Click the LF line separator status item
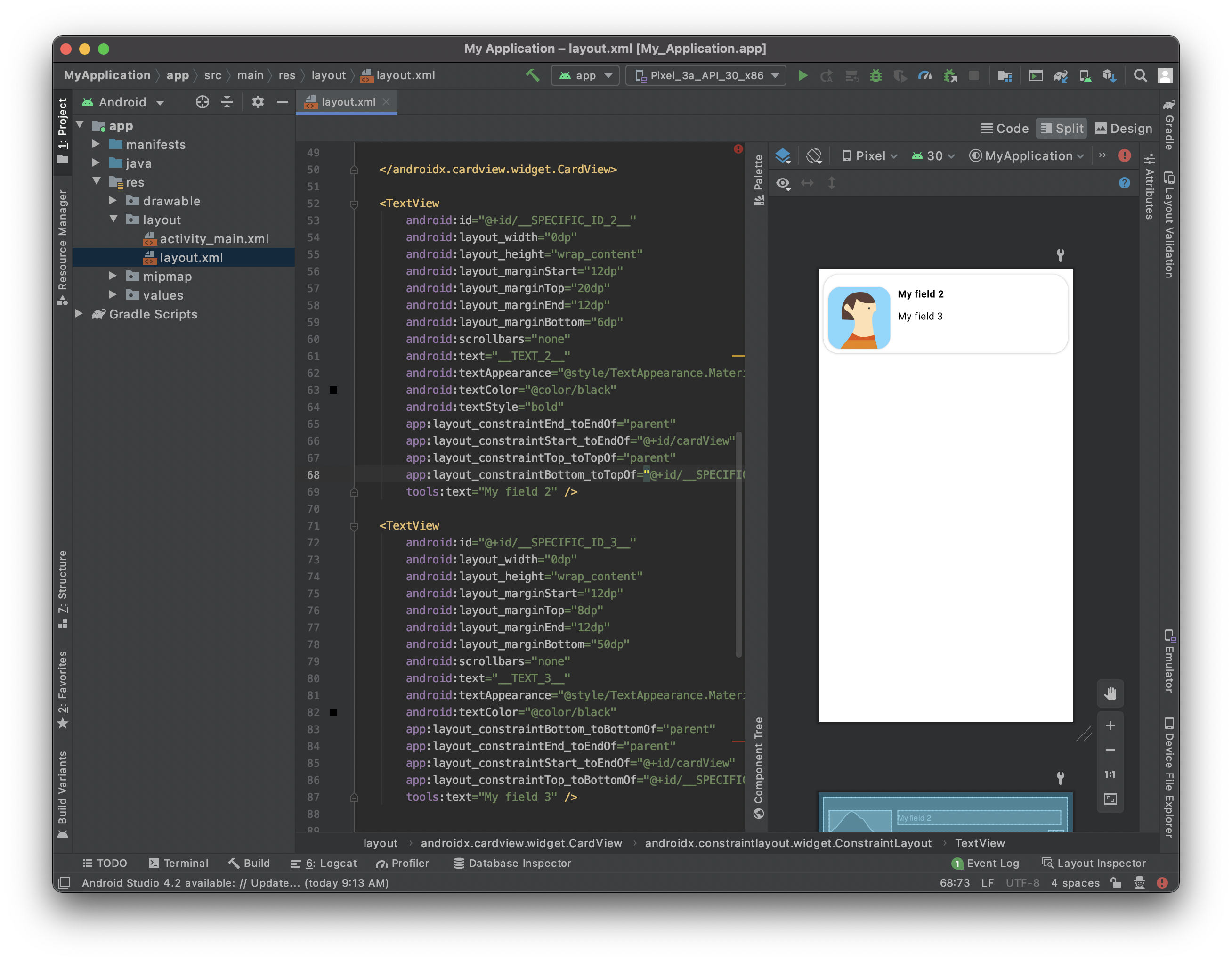The image size is (1232, 962). tap(987, 883)
